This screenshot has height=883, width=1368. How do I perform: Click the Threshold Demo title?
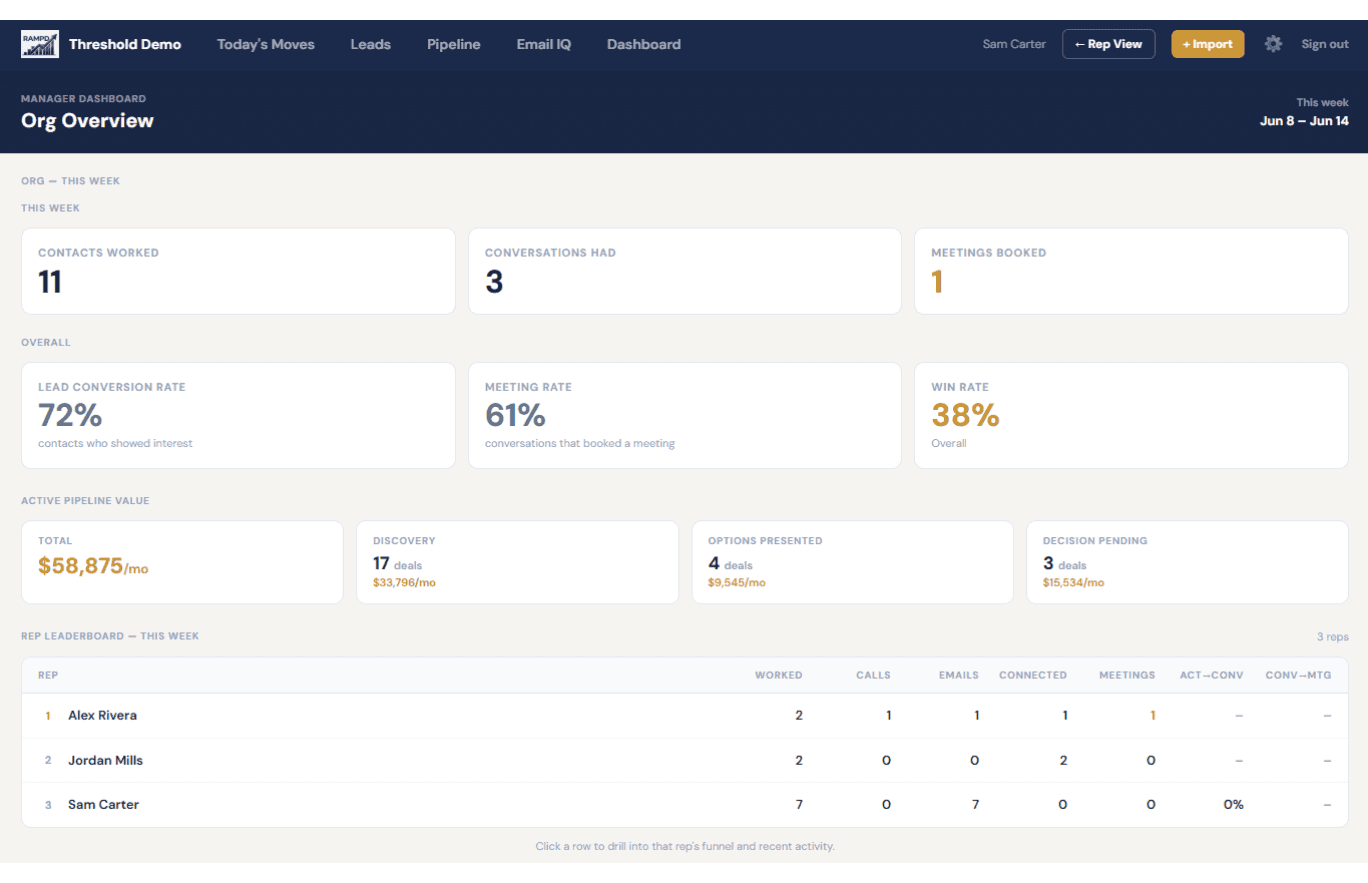point(125,44)
